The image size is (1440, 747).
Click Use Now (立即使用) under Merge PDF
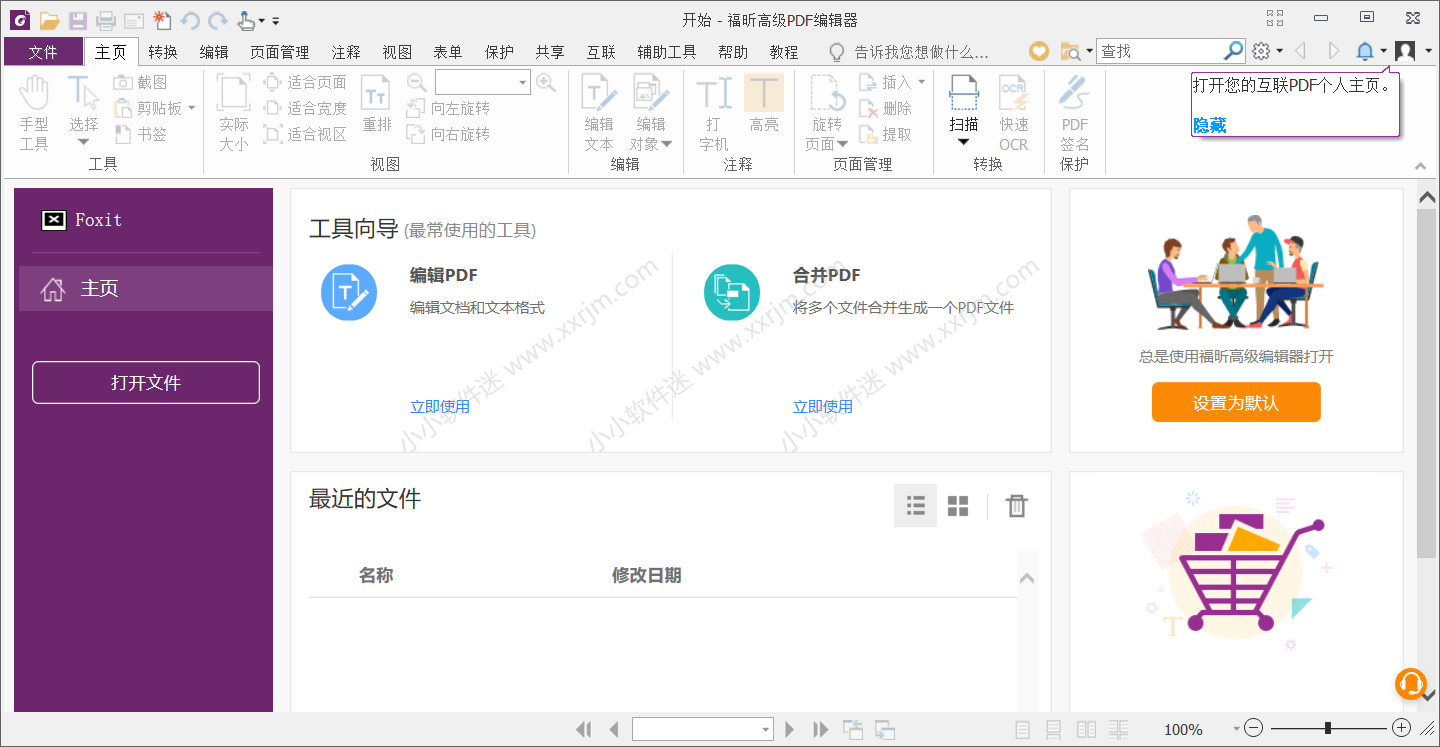823,407
